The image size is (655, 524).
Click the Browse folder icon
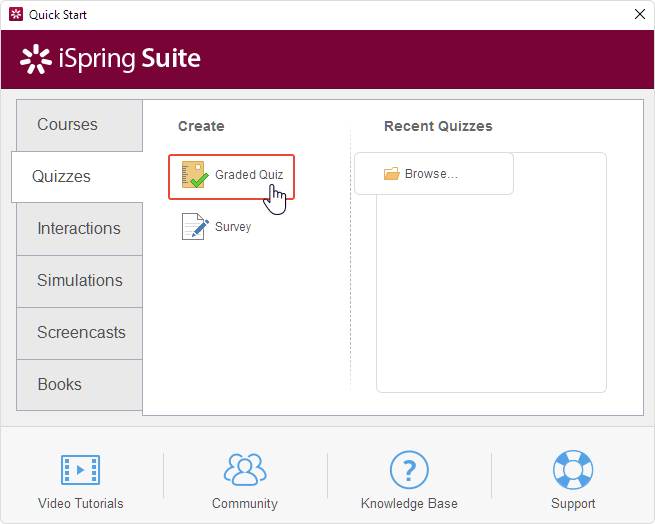pos(391,173)
